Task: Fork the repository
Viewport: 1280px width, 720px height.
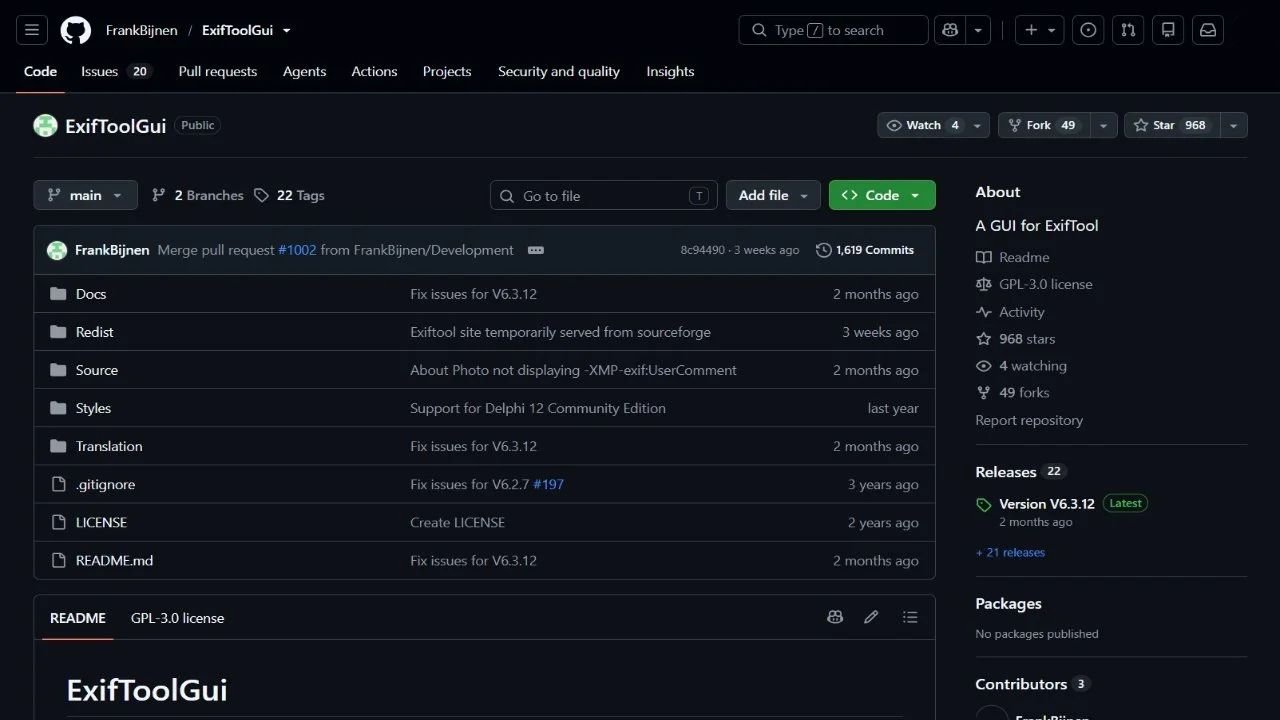Action: coord(1044,125)
